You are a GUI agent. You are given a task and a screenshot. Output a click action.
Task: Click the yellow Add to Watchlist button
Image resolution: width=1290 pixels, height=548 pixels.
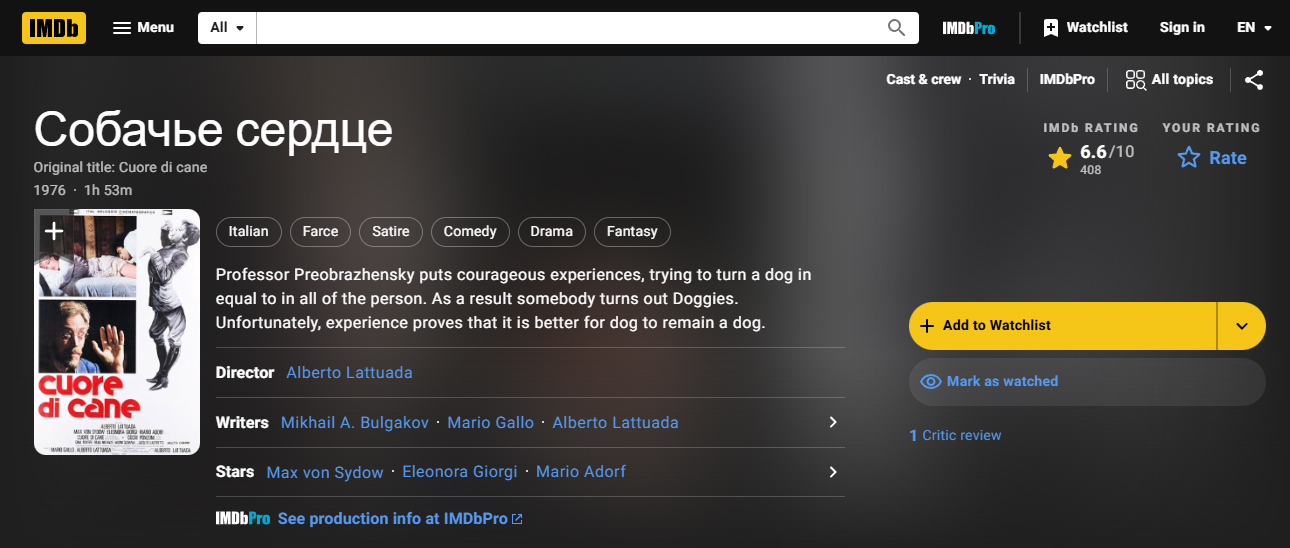[1062, 325]
